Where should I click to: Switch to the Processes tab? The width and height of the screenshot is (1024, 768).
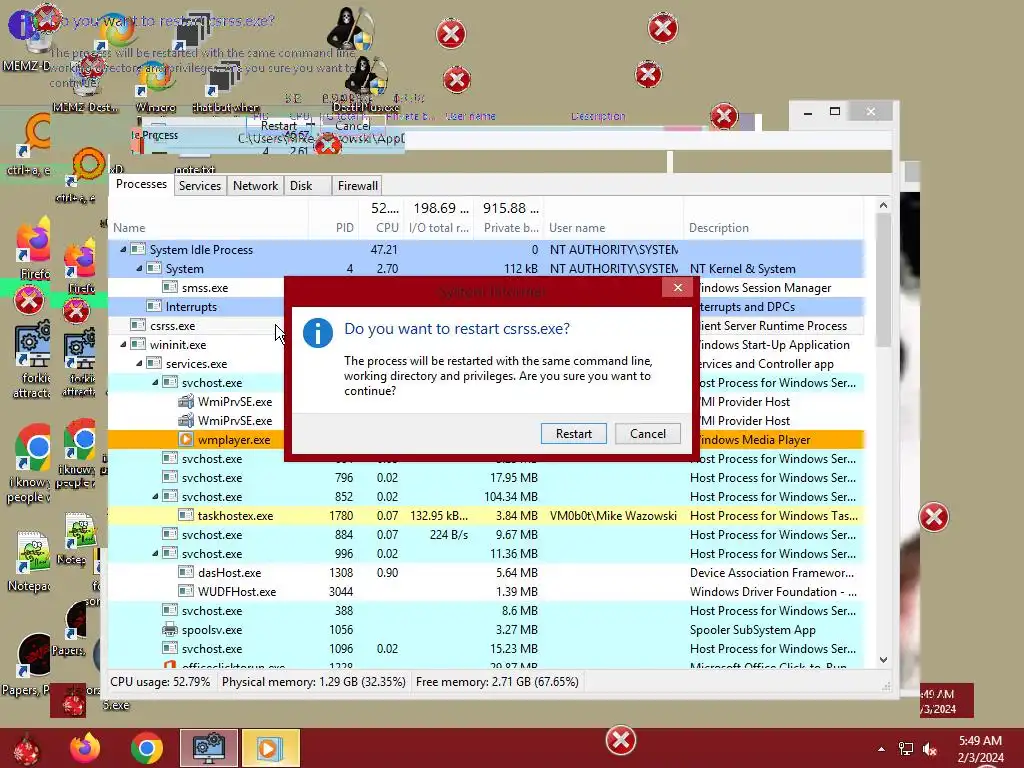141,184
